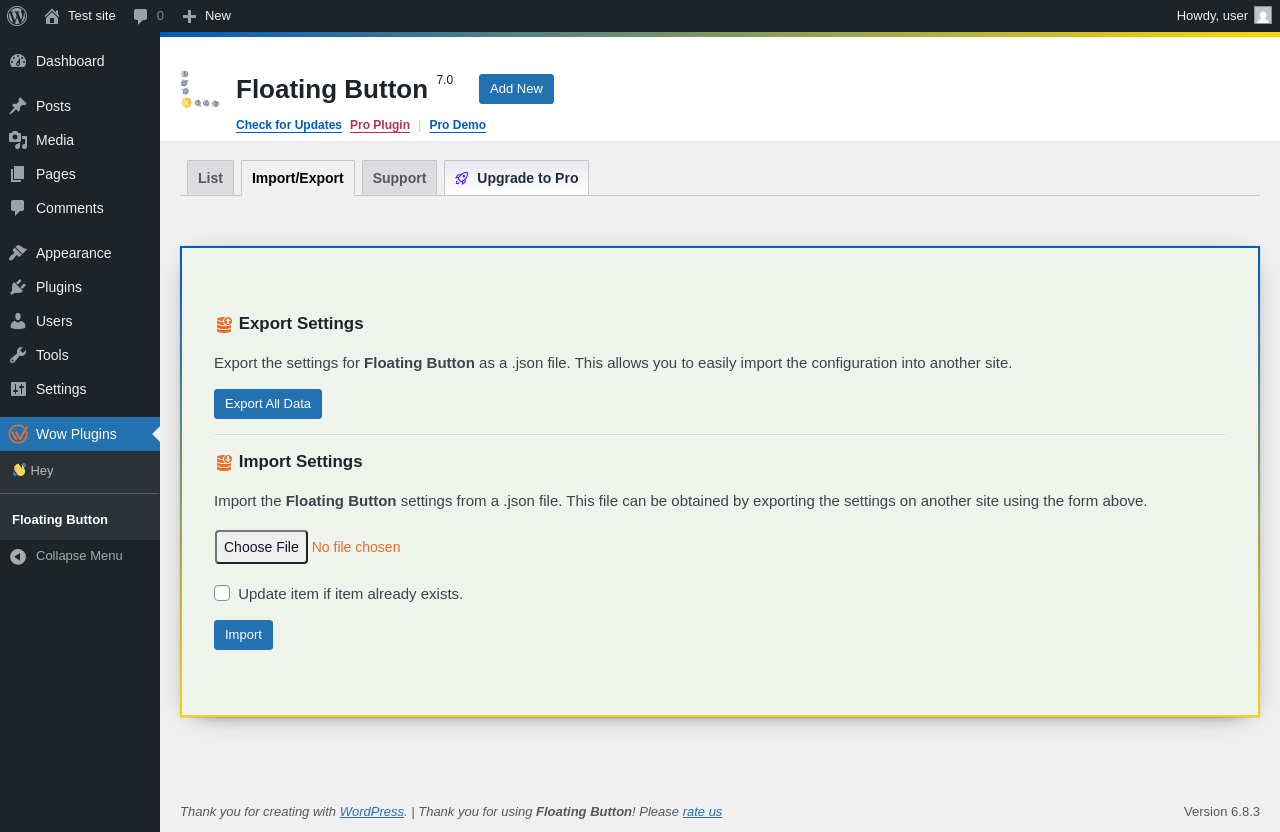Click the Add New button
The image size is (1280, 832).
[x=516, y=89]
